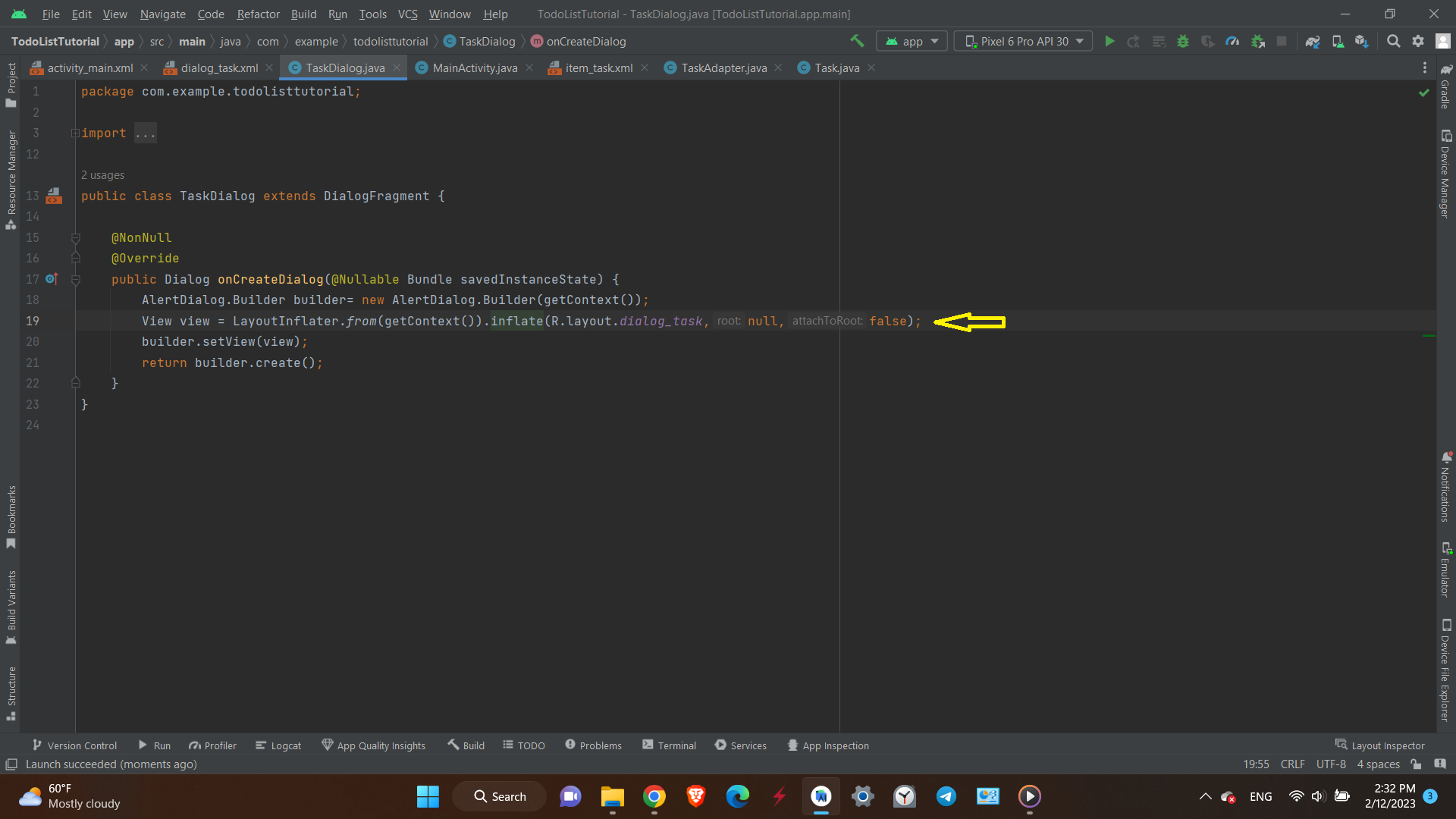Click Apply Changes and Restart Activity icon
1456x819 pixels.
1134,41
